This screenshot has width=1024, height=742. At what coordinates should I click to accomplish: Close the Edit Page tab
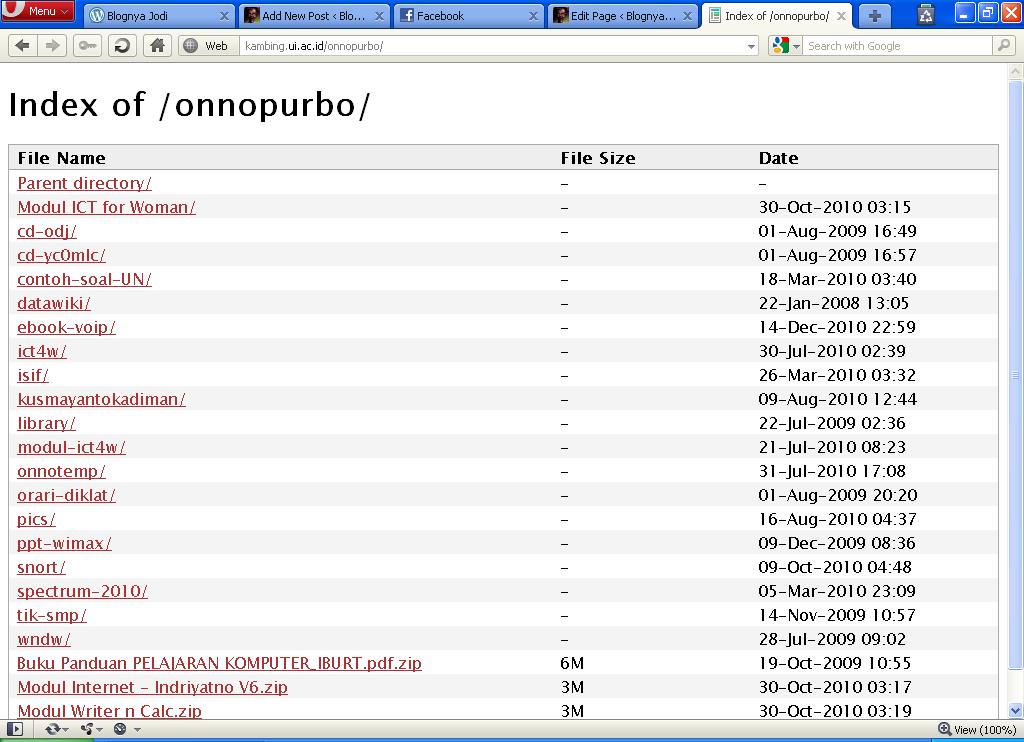pyautogui.click(x=688, y=16)
